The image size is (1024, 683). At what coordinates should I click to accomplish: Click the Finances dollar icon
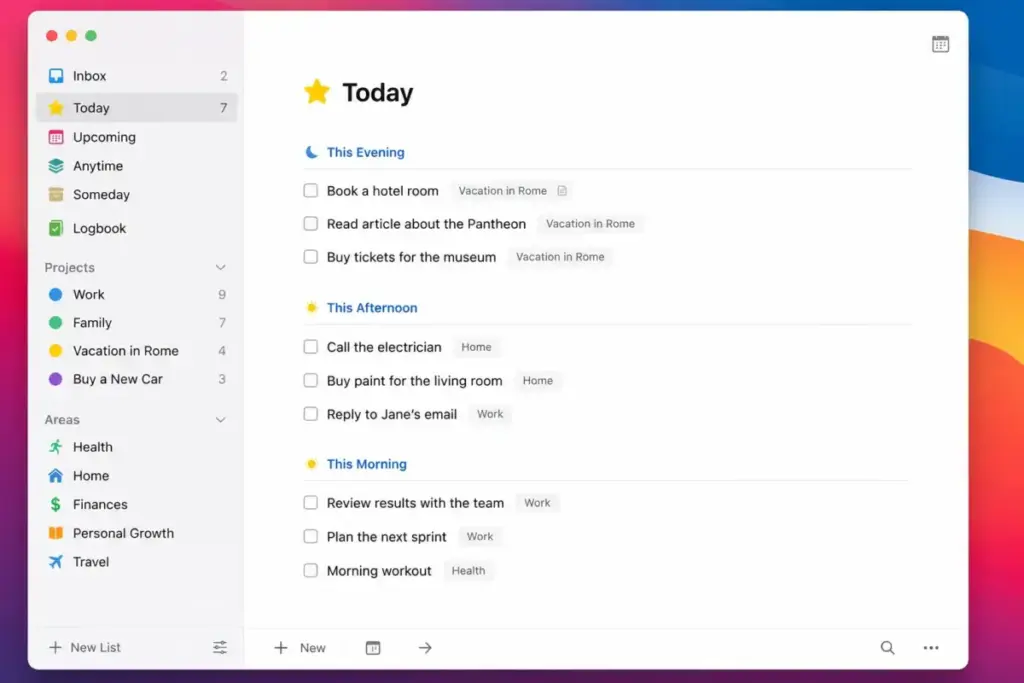(x=56, y=505)
